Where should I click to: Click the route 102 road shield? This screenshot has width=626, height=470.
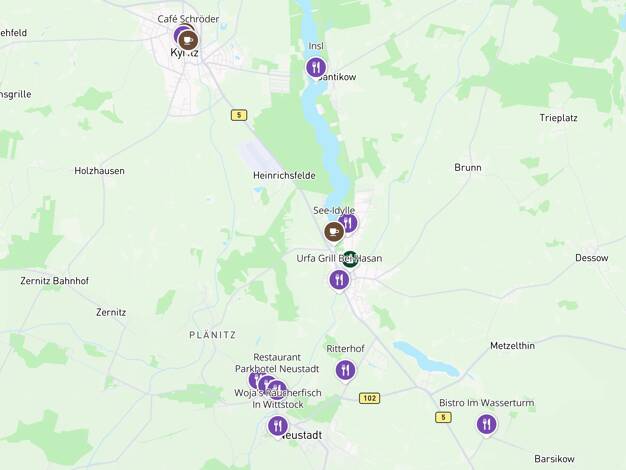tap(369, 398)
